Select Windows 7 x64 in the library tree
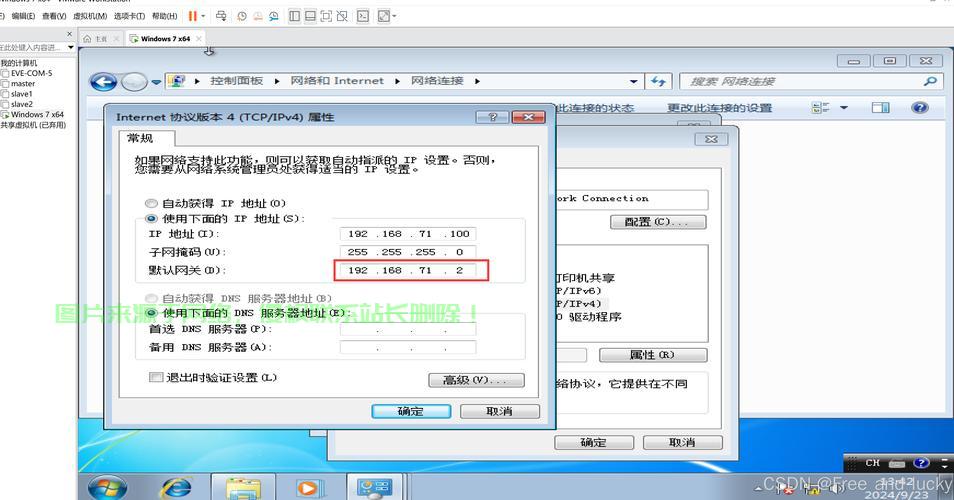Screen dimensions: 954x500 click(33, 114)
